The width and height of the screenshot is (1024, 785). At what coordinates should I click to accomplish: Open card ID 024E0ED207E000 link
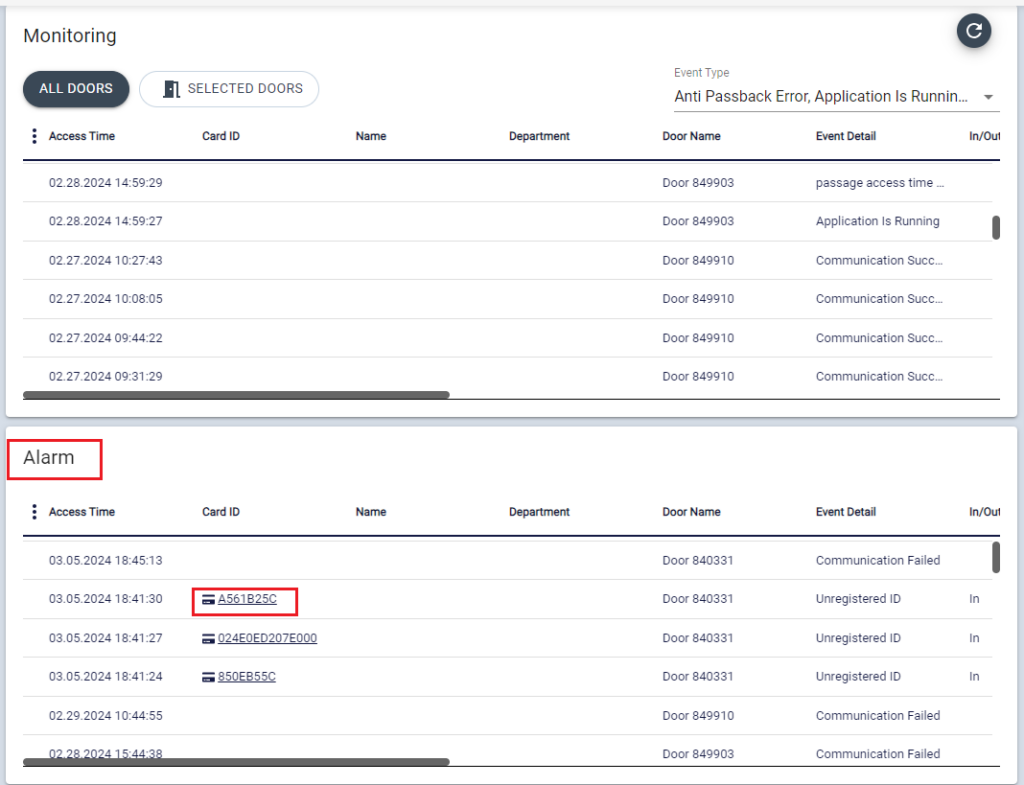point(267,639)
